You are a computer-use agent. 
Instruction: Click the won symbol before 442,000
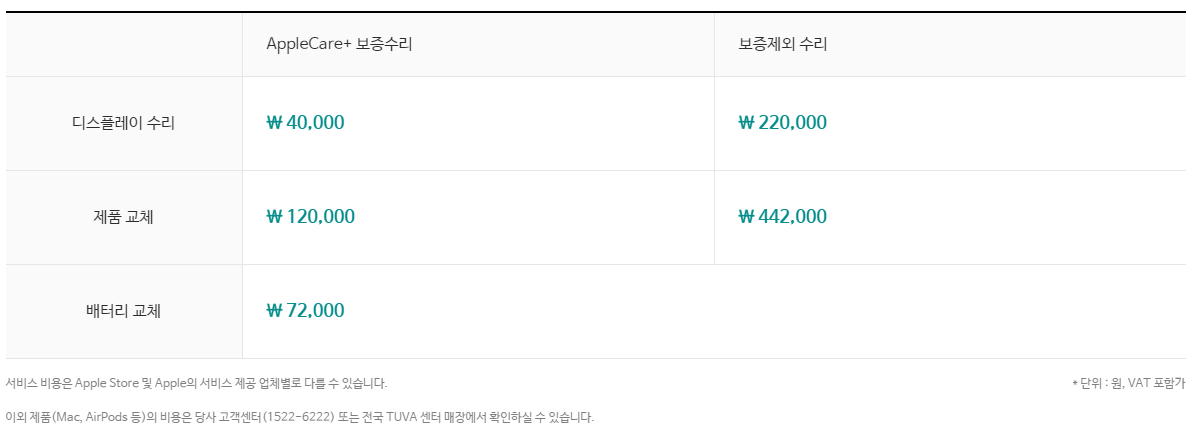coord(746,217)
